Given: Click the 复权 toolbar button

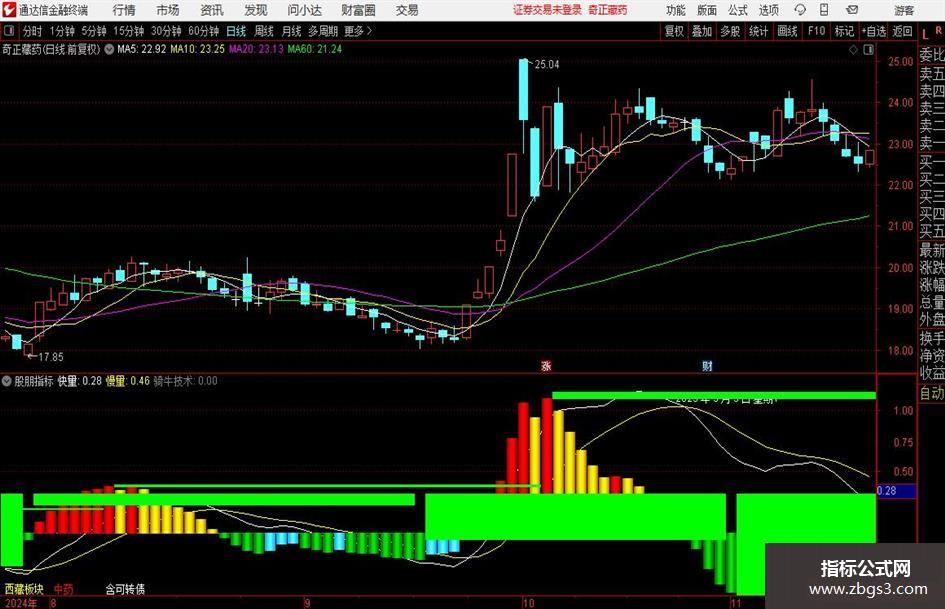Looking at the screenshot, I should 674,31.
